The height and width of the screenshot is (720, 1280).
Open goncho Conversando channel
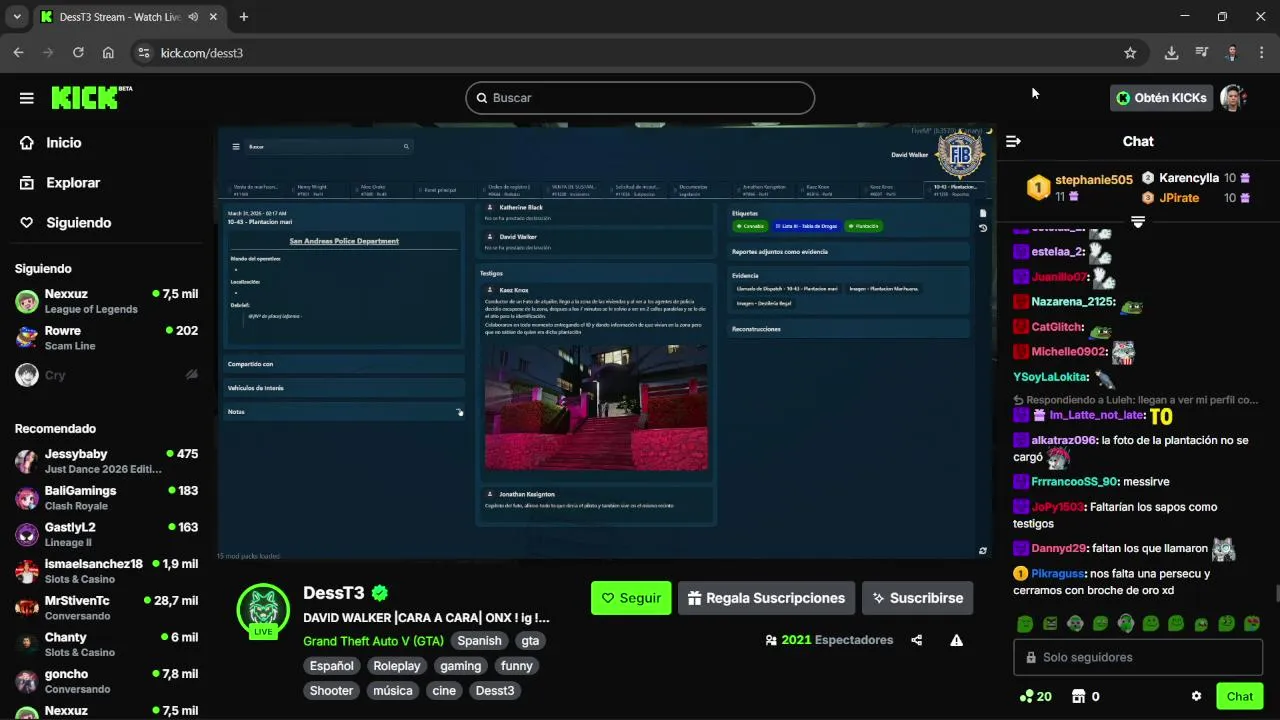click(107, 681)
